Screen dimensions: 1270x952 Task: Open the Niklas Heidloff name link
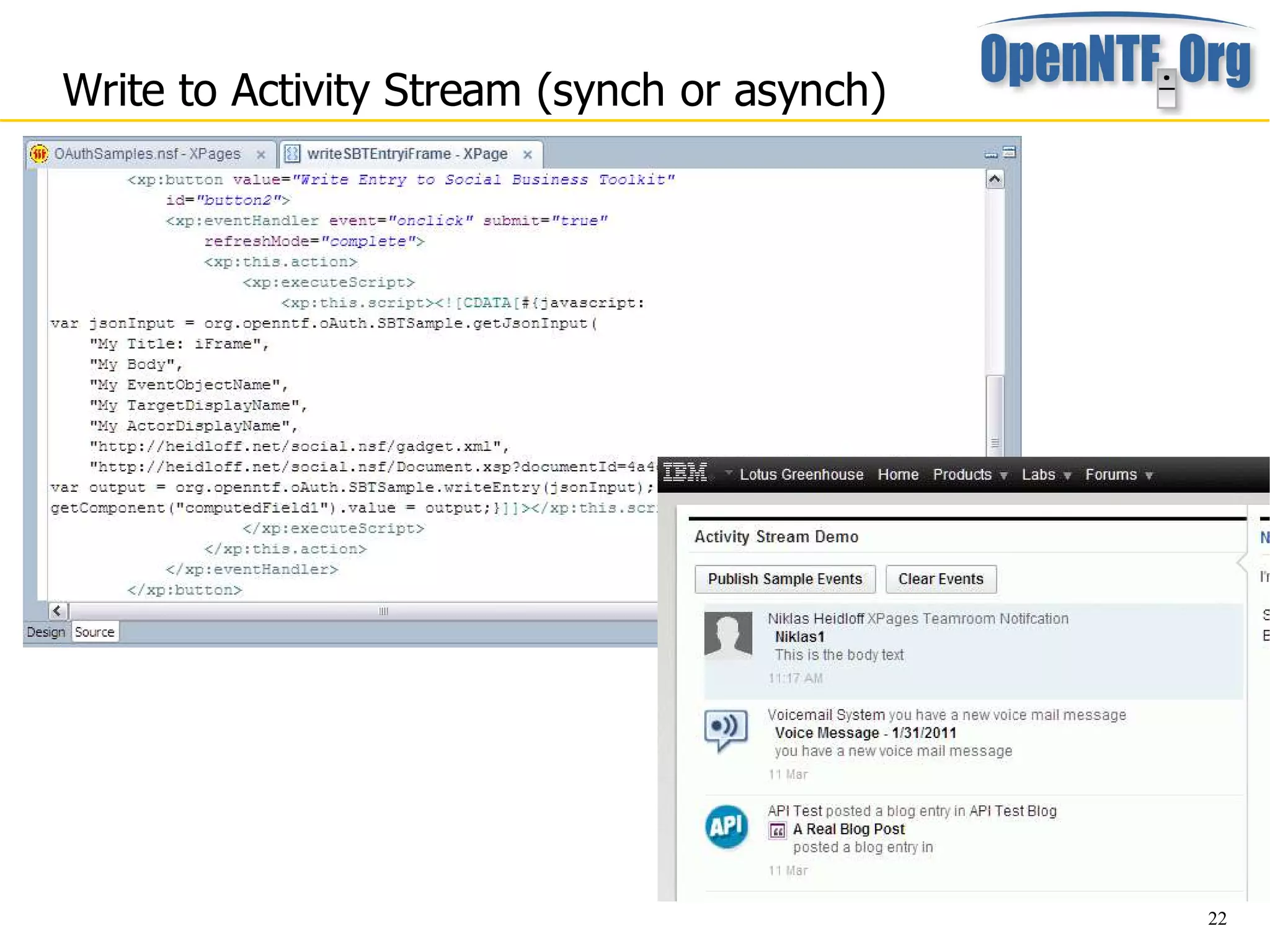[x=815, y=618]
